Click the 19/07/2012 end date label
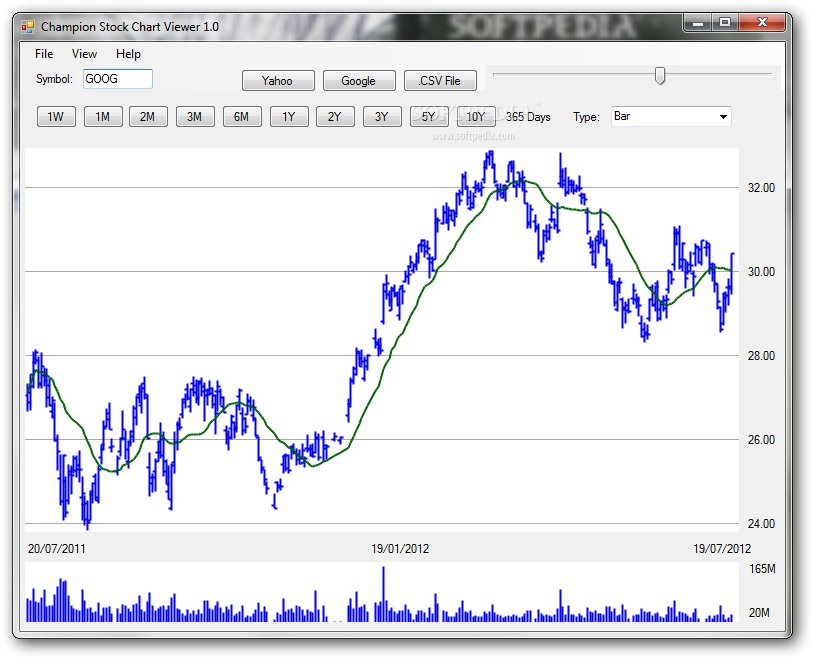813x659 pixels. [x=722, y=549]
